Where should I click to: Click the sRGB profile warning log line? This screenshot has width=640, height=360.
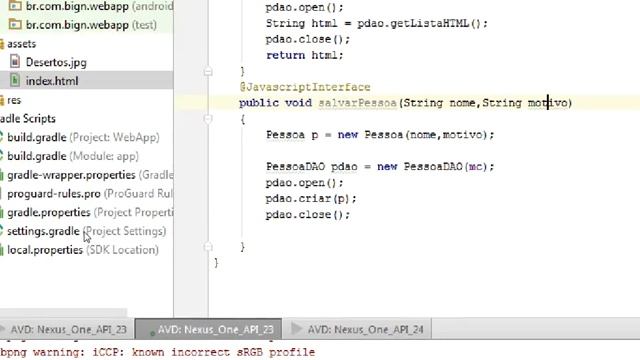coord(158,352)
